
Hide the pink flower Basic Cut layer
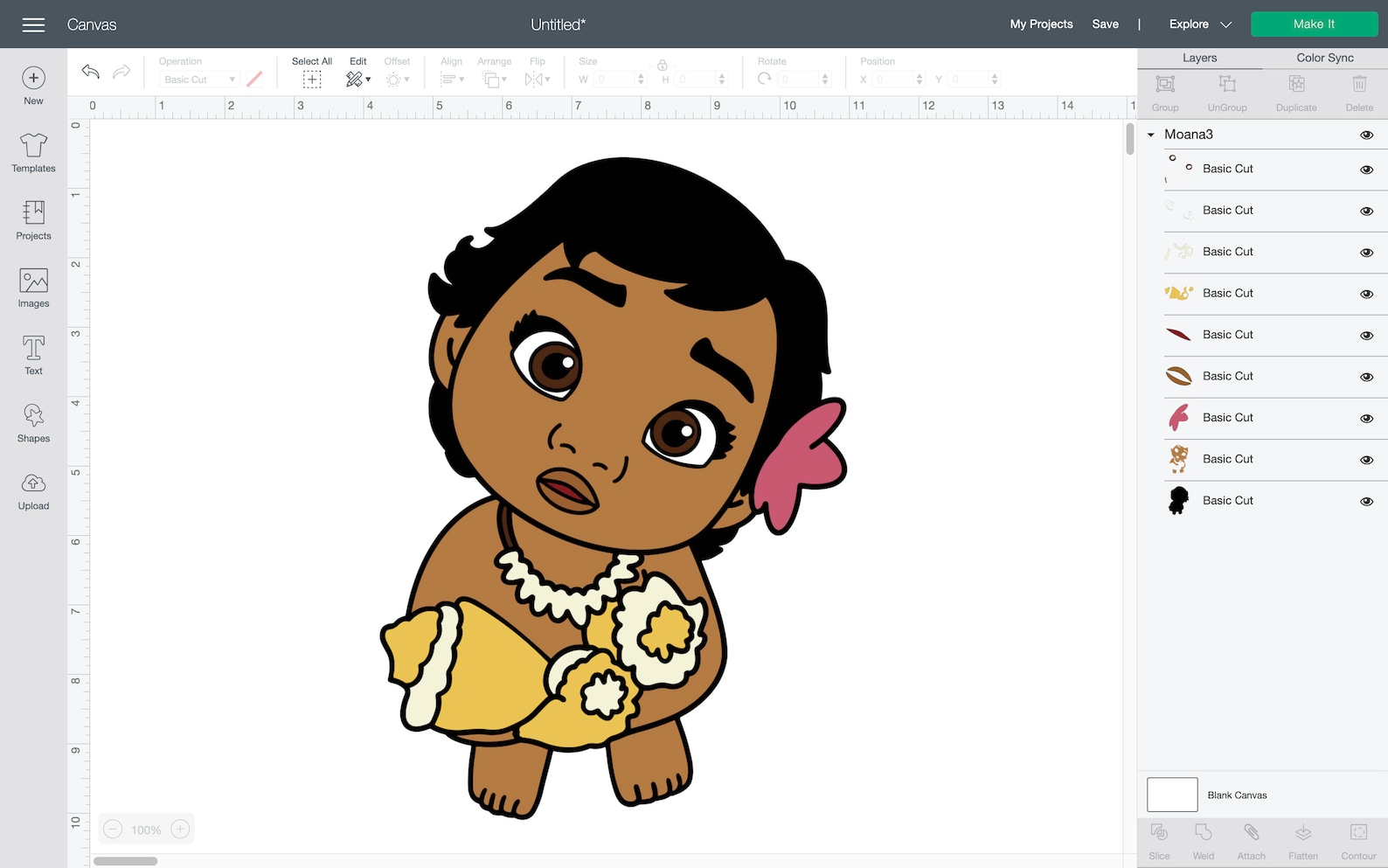tap(1366, 418)
